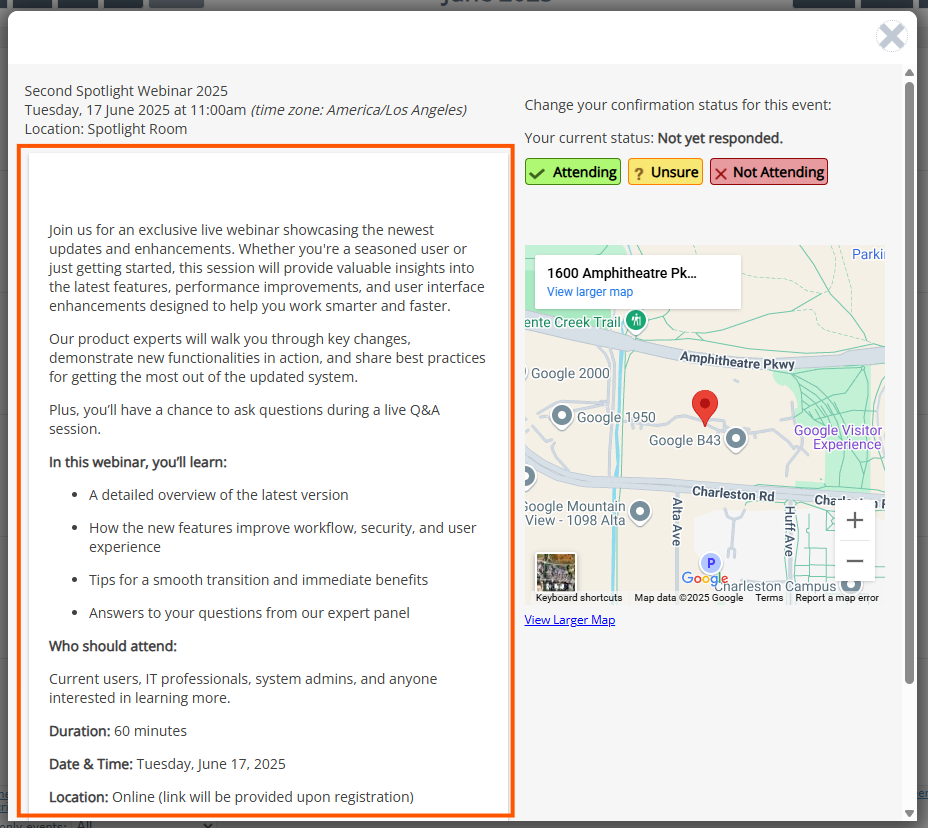The height and width of the screenshot is (828, 928).
Task: Mark yourself as Attending
Action: [x=573, y=172]
